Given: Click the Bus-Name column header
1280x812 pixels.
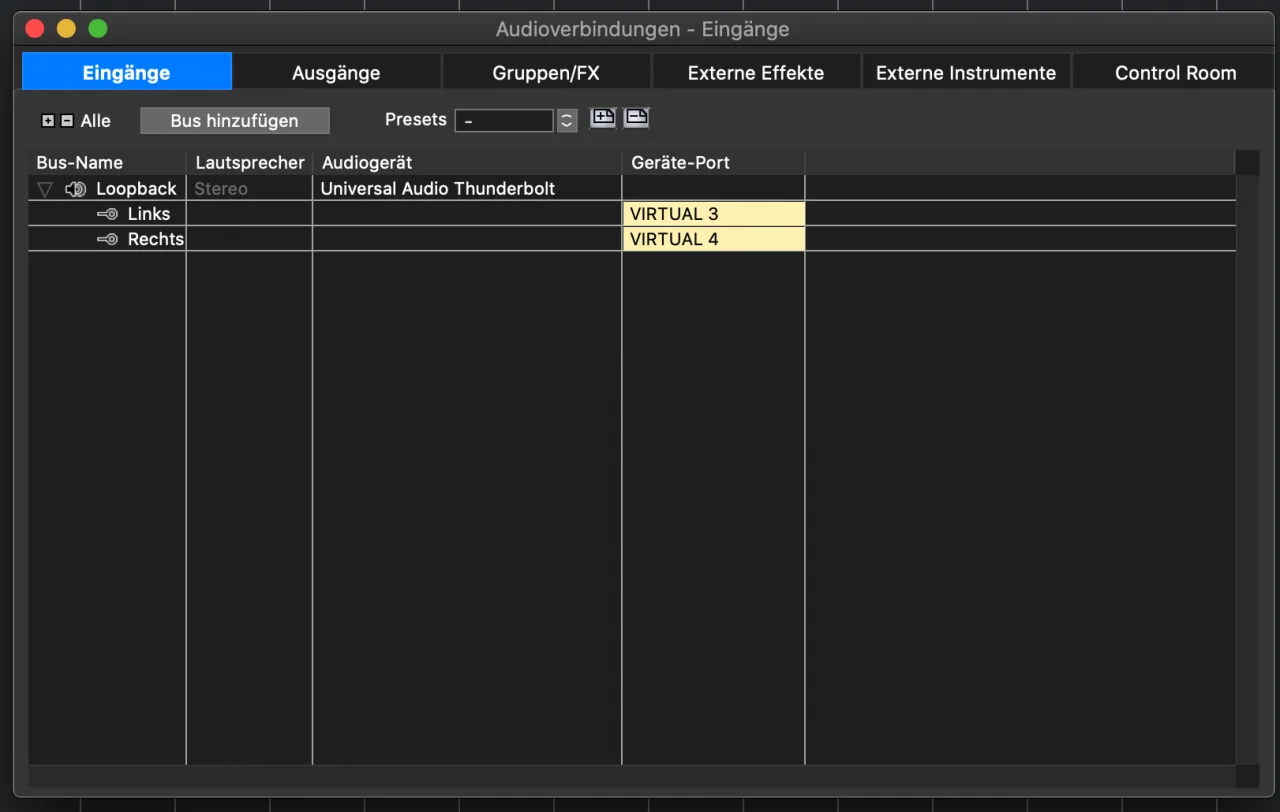Looking at the screenshot, I should pos(80,163).
